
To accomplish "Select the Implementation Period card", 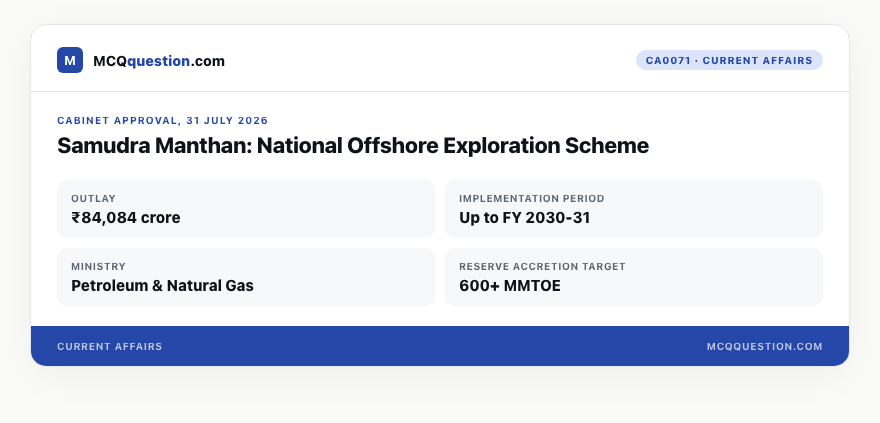I will click(x=634, y=209).
